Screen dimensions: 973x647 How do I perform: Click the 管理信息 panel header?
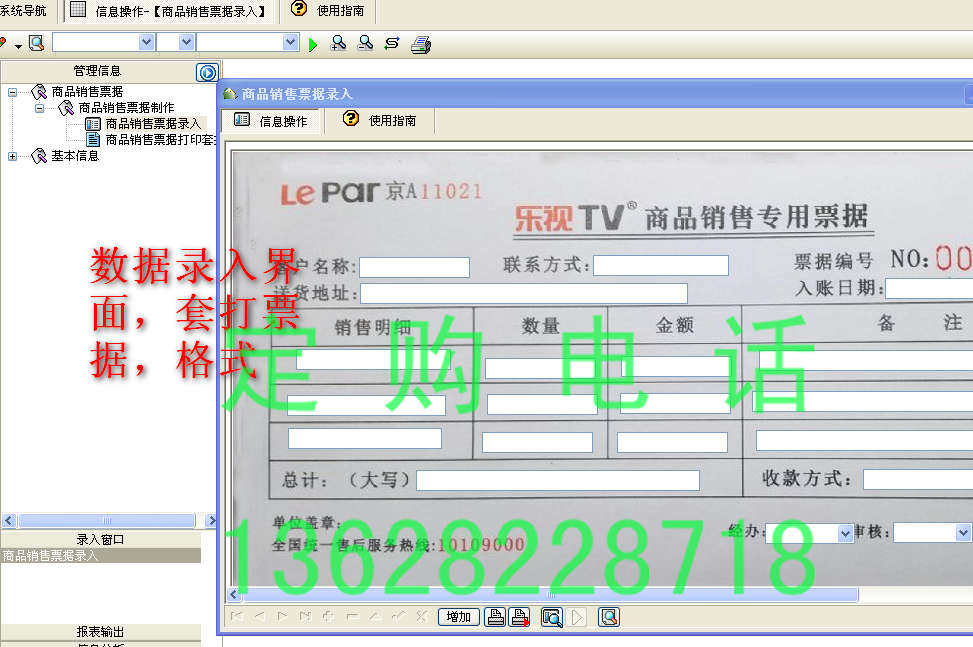pyautogui.click(x=97, y=71)
